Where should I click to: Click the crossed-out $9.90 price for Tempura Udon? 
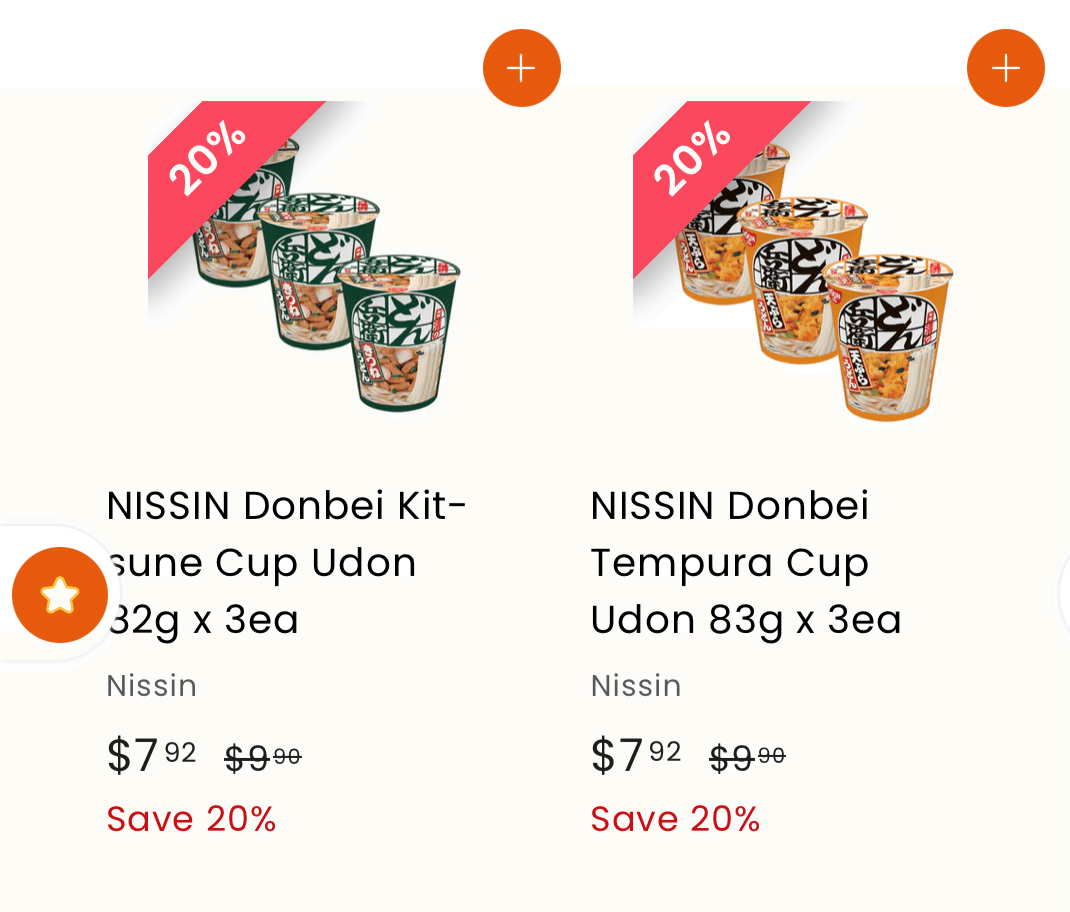pos(747,759)
